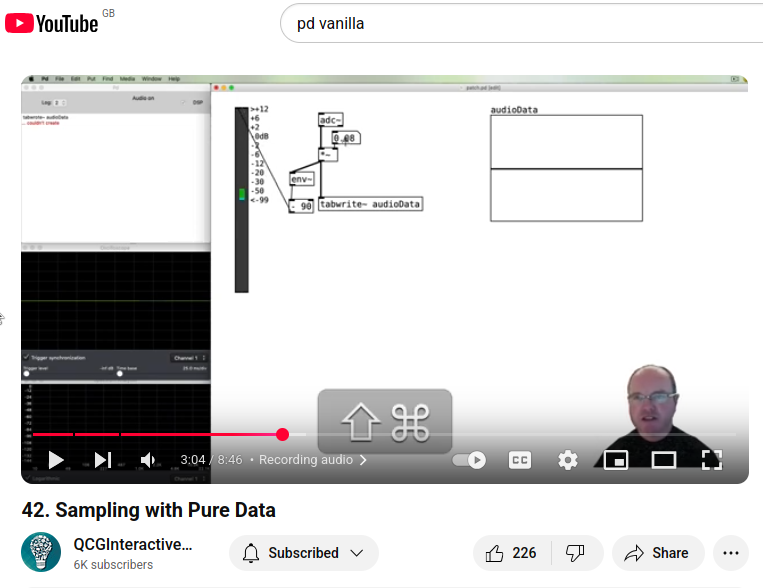Dislike this video
This screenshot has width=763, height=588.
pos(576,553)
